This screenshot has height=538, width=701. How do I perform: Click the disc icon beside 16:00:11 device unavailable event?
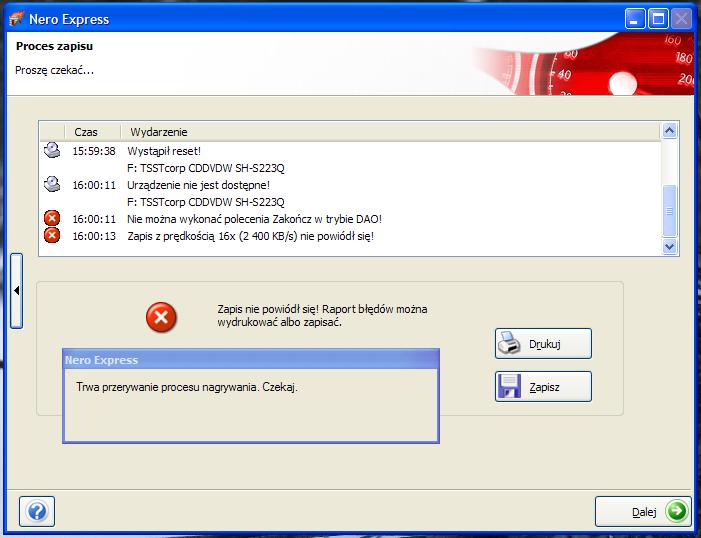(x=52, y=184)
